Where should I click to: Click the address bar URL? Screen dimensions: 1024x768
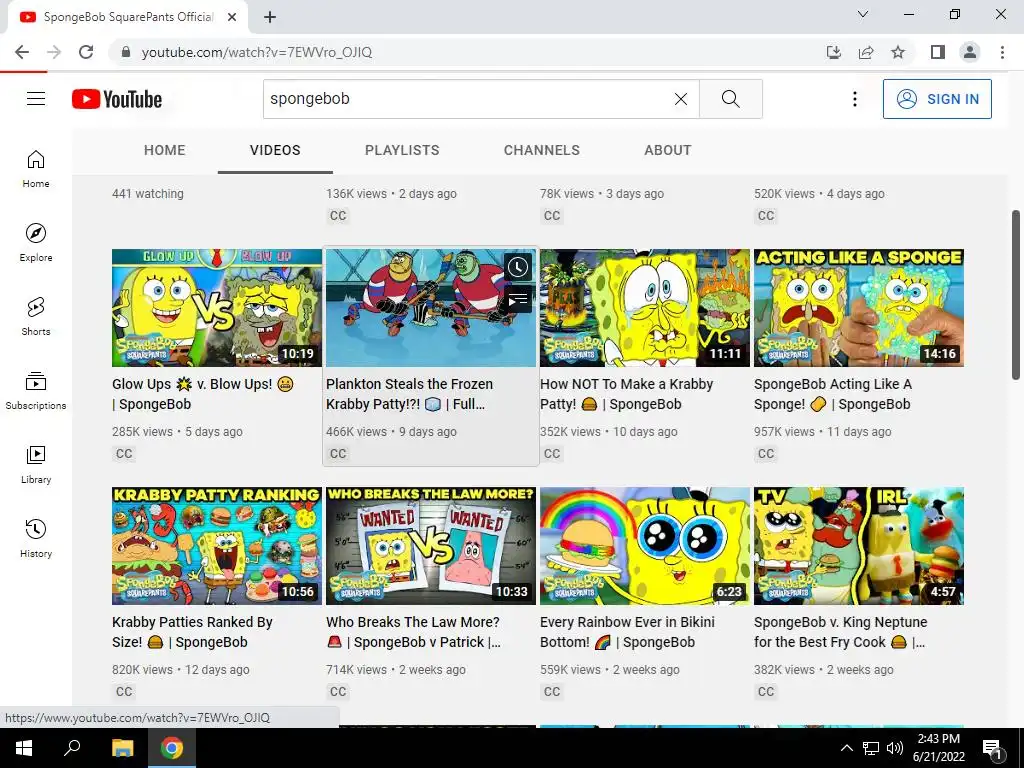pos(257,52)
